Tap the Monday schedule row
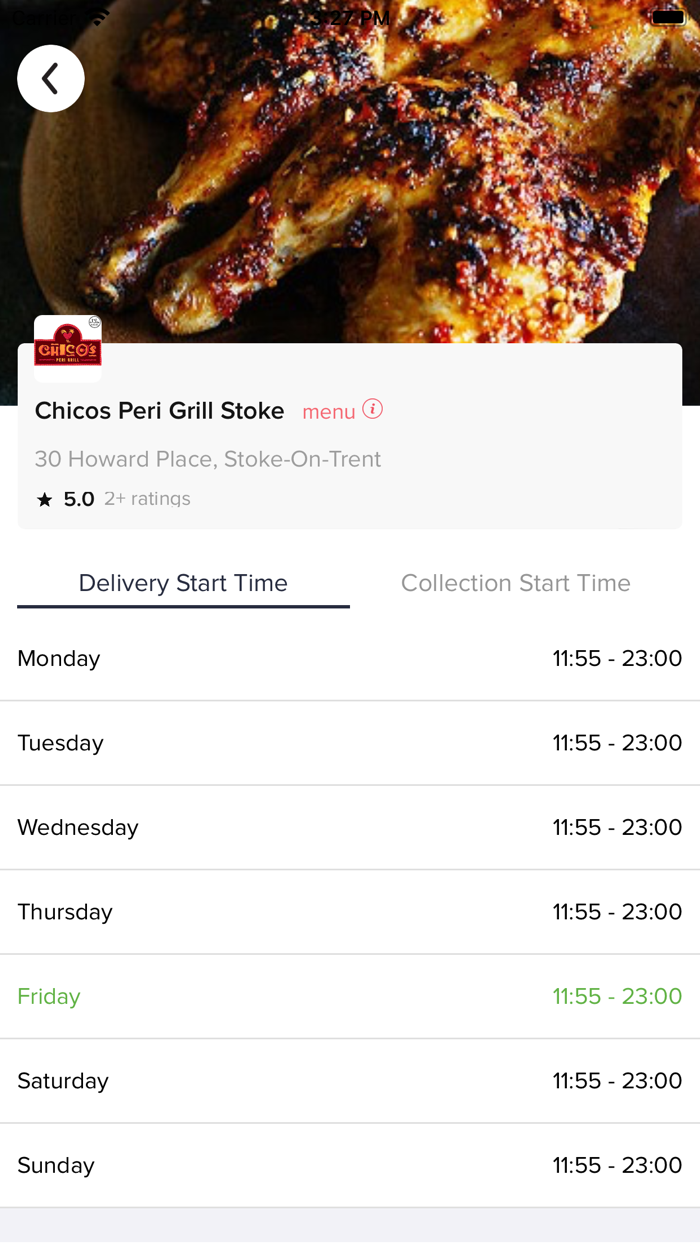Viewport: 700px width, 1244px height. 350,658
